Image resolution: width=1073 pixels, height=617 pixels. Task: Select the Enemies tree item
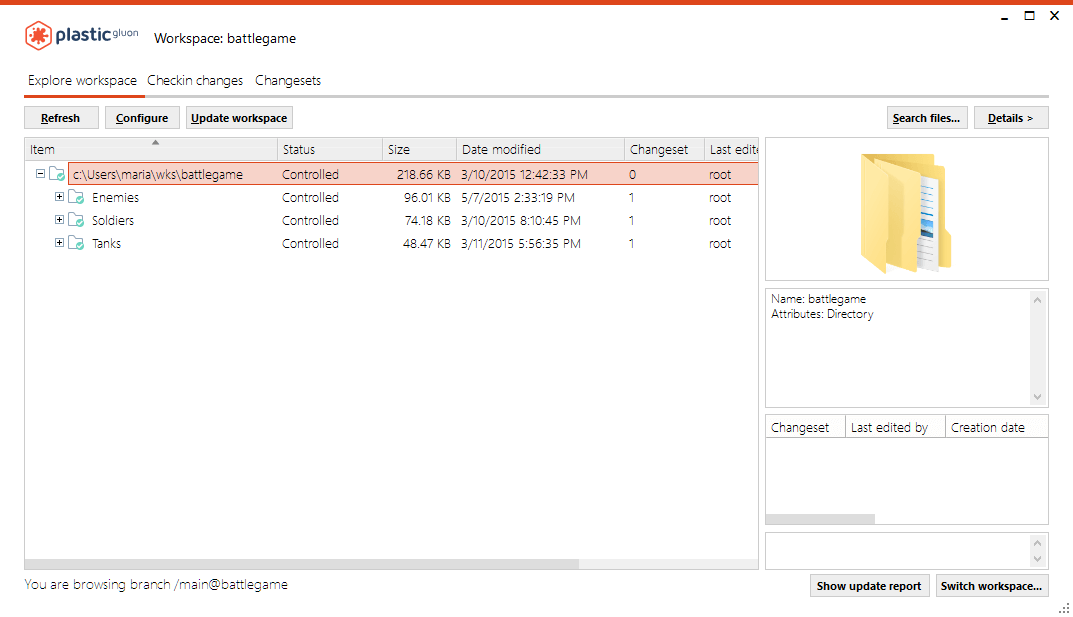coord(116,198)
